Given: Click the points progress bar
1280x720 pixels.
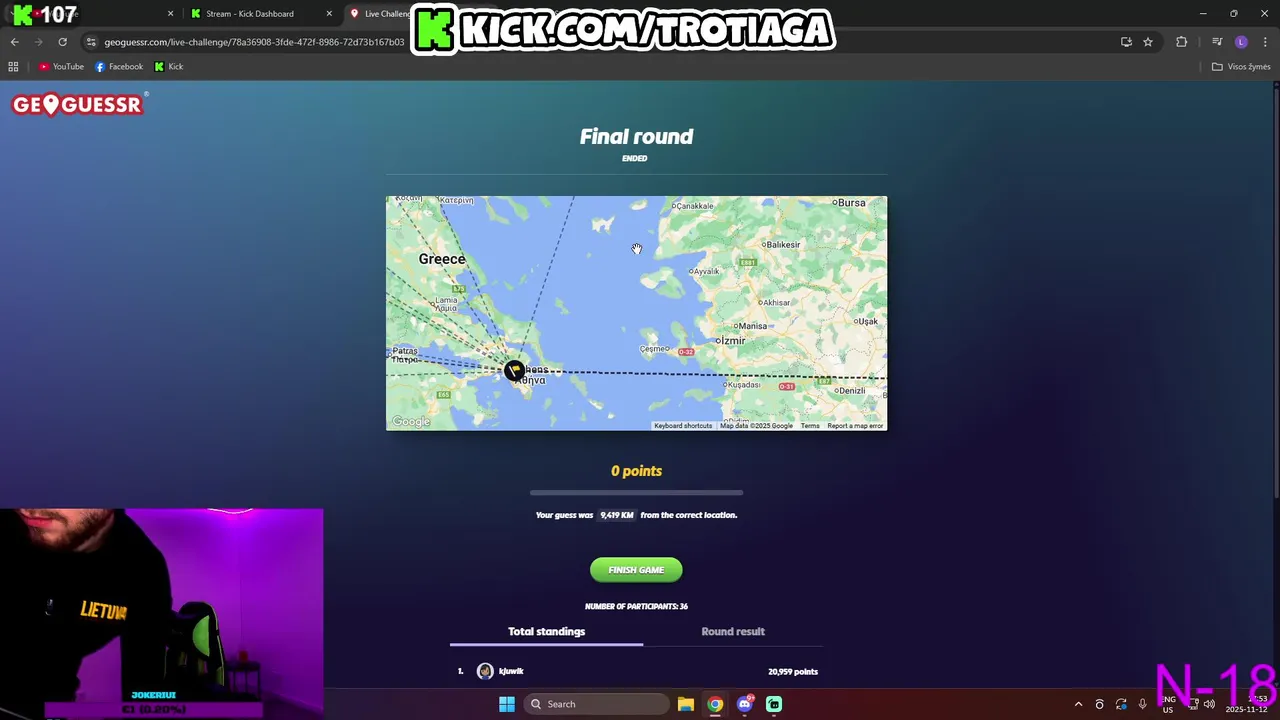Looking at the screenshot, I should 636,493.
